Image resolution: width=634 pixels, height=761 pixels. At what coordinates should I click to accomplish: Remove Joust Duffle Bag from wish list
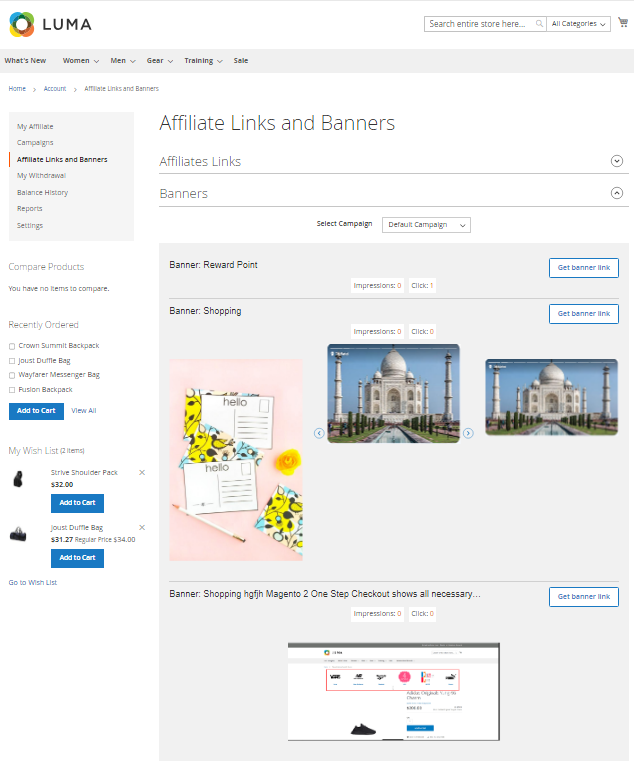(x=142, y=527)
